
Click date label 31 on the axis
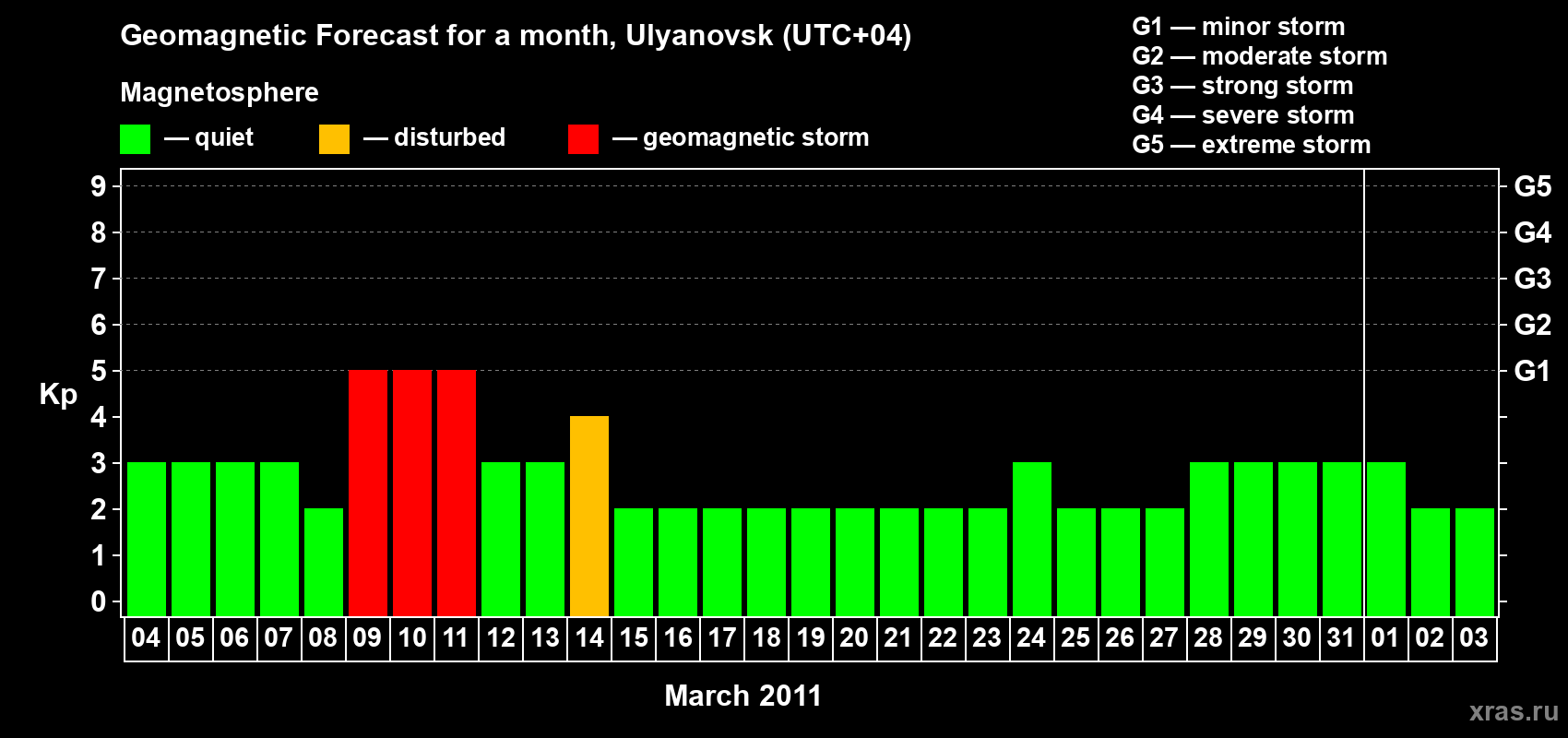pos(1341,637)
